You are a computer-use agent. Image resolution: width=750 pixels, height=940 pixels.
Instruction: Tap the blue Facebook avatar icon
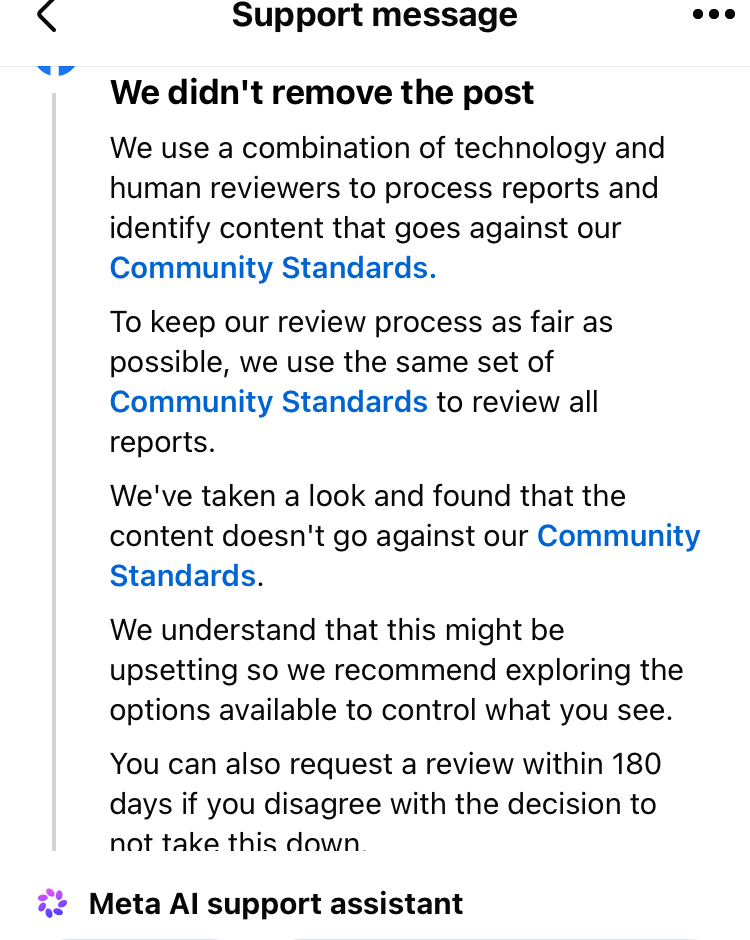[56, 68]
